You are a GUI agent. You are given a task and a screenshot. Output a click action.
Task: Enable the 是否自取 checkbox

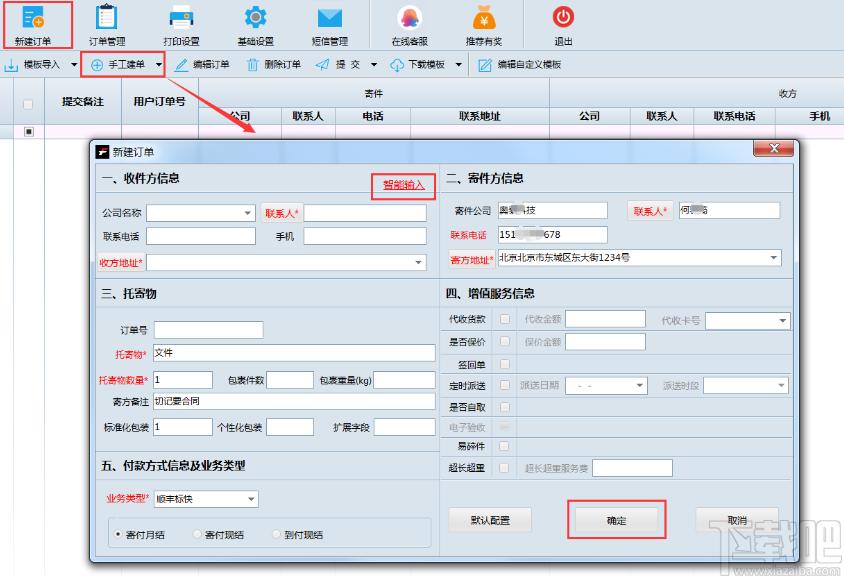pos(504,408)
